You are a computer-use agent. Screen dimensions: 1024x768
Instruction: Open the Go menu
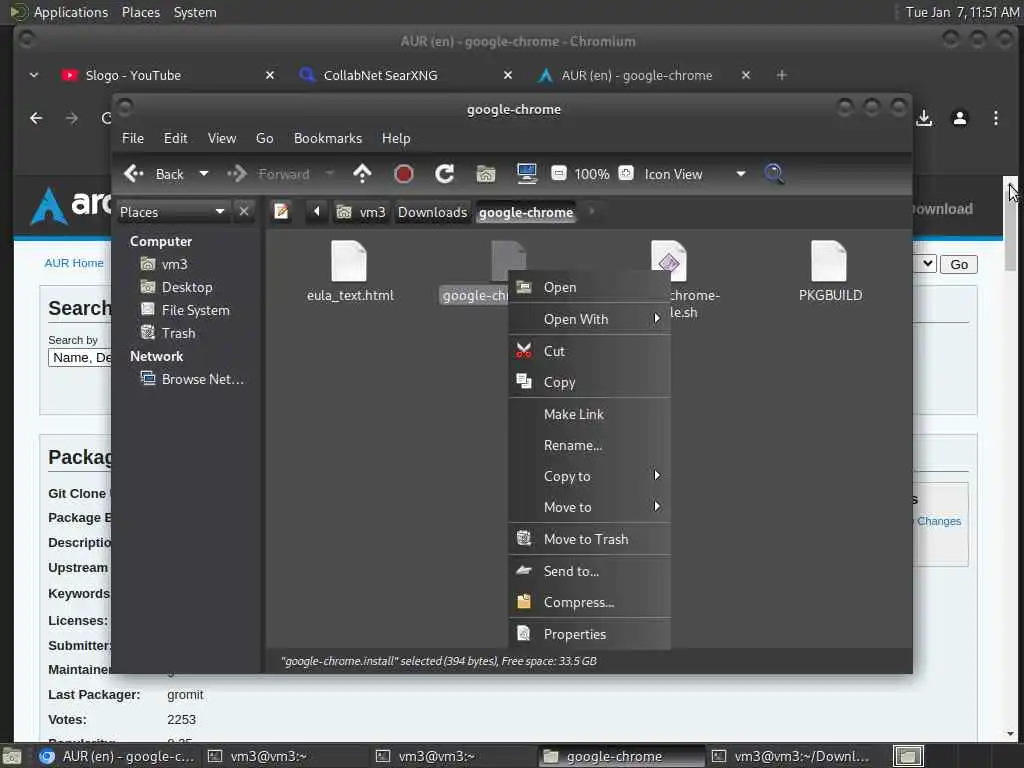point(264,138)
